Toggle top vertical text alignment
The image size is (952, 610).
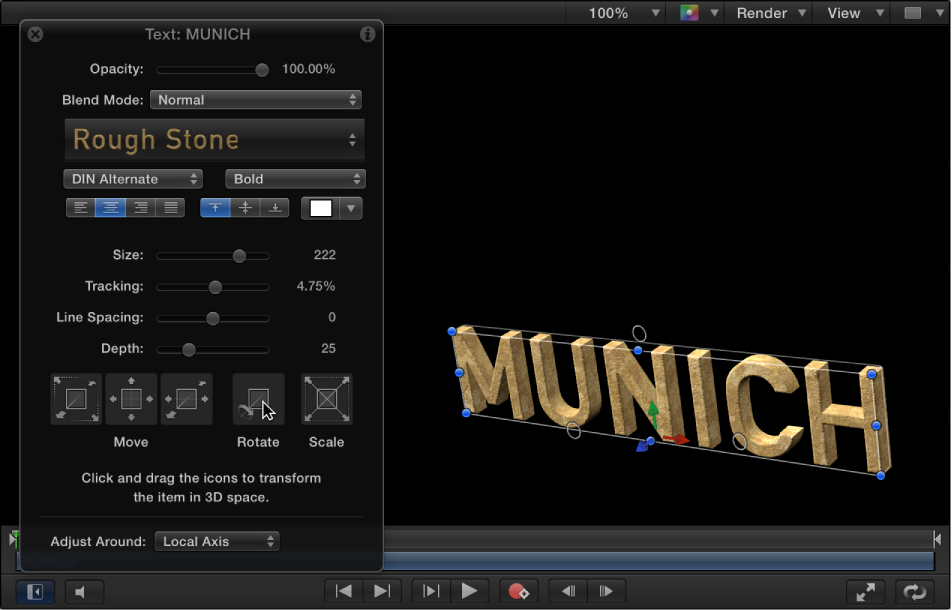(214, 207)
